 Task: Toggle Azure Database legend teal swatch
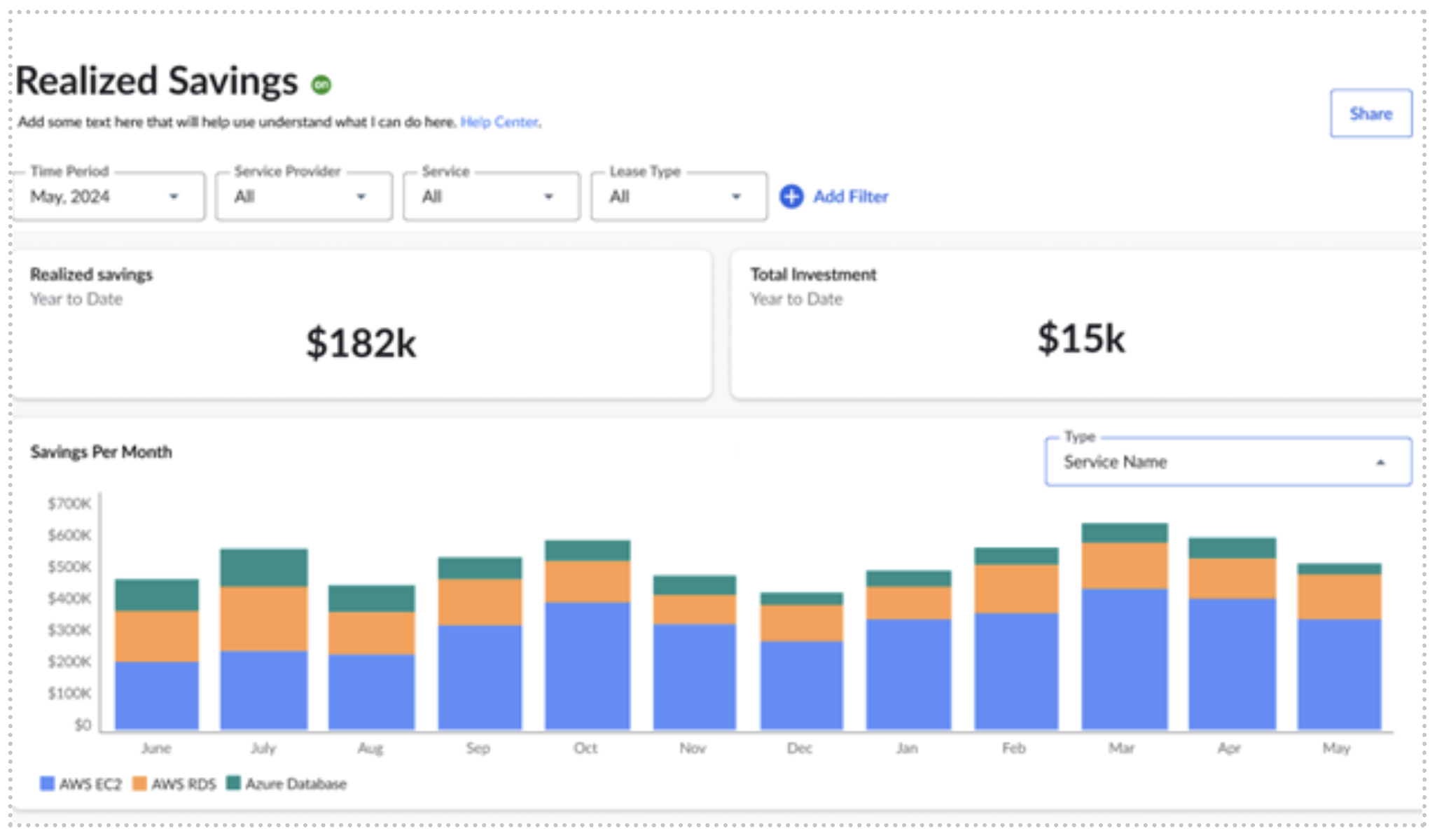(x=234, y=783)
